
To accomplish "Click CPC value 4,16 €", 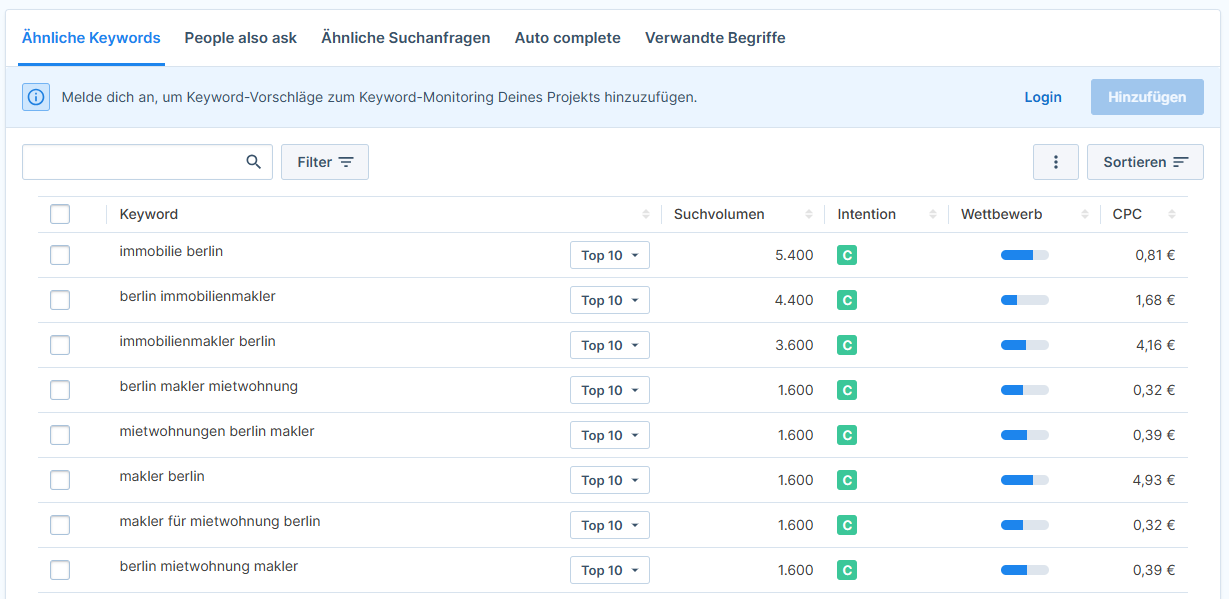I will tap(1154, 345).
